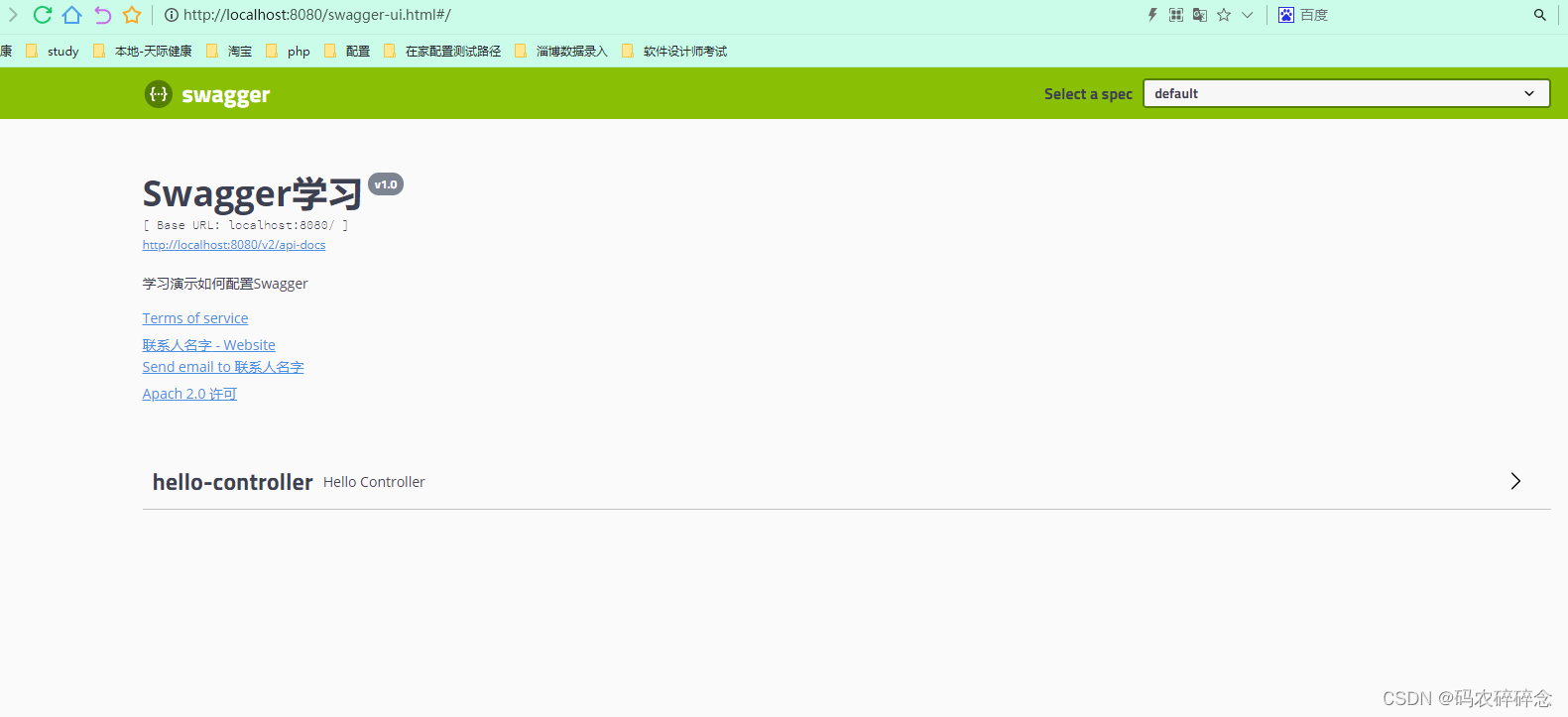Open the localhost:8080/v2/api-docs link

(234, 245)
